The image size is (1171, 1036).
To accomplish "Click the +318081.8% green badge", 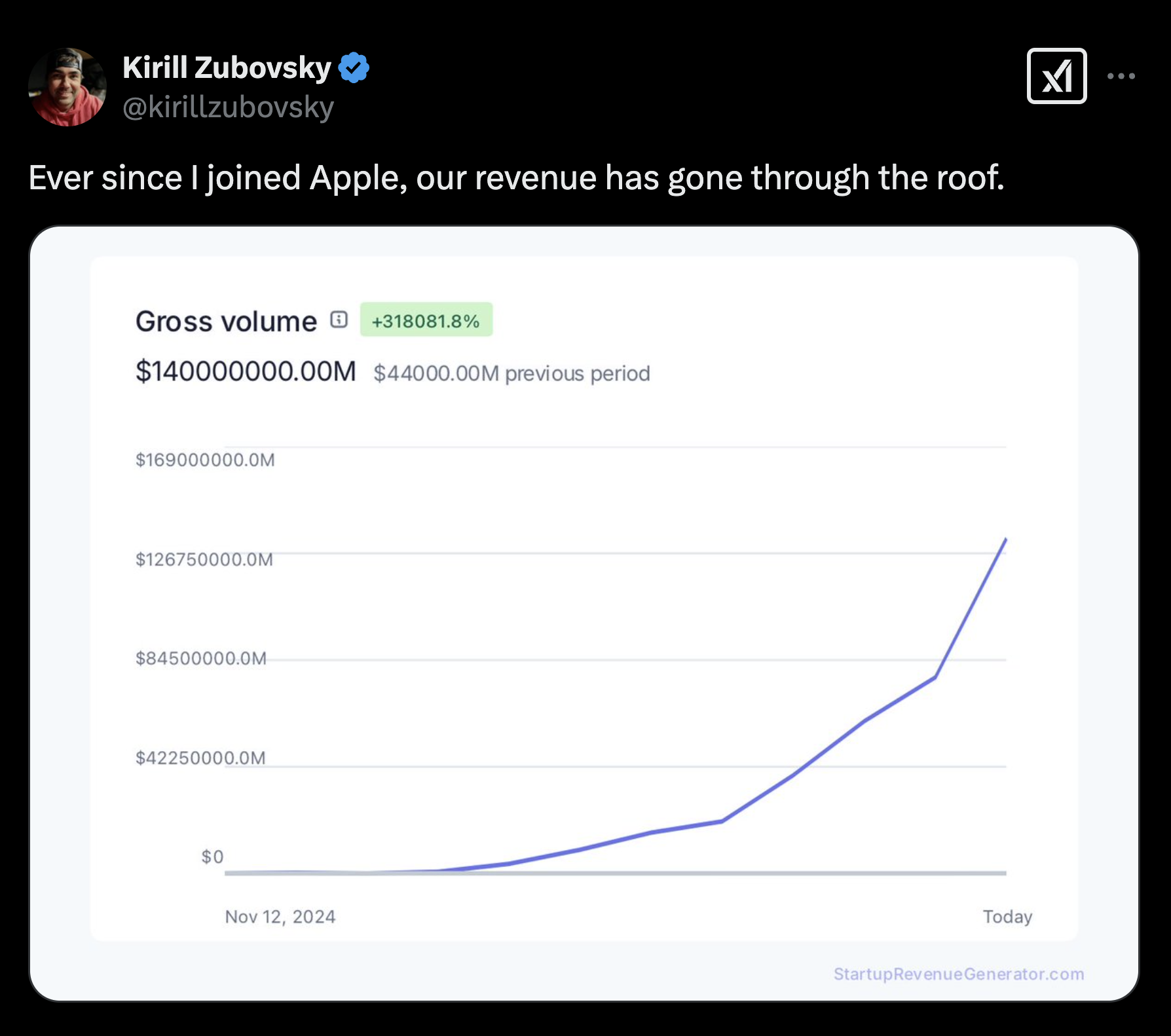I will (426, 320).
